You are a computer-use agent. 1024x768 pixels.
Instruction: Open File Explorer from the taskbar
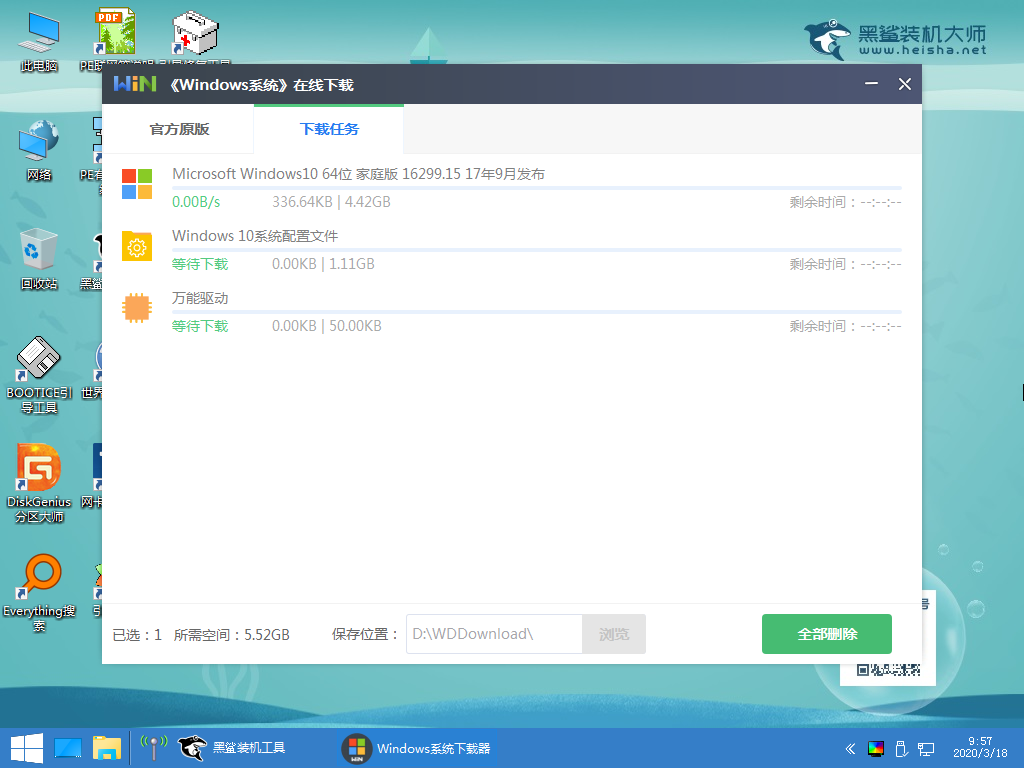point(107,748)
